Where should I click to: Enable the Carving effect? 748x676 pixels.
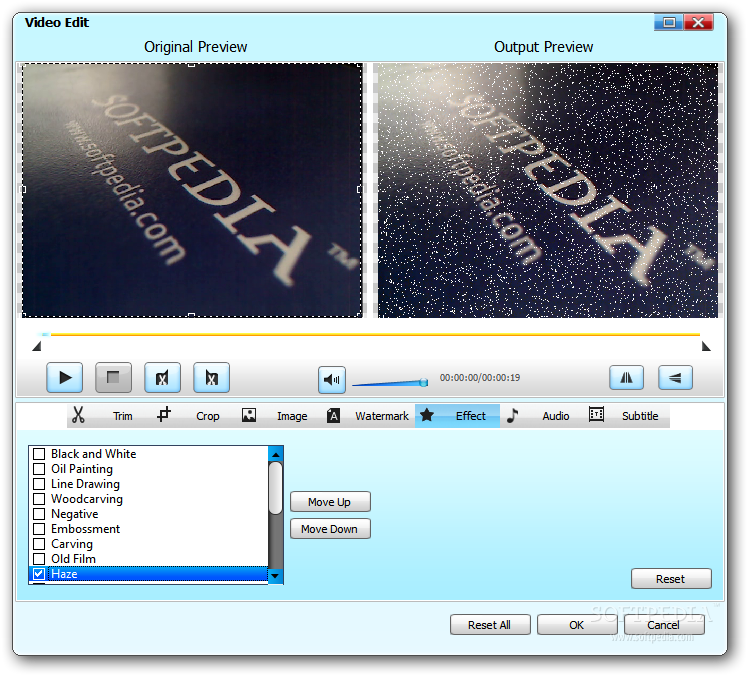click(39, 544)
